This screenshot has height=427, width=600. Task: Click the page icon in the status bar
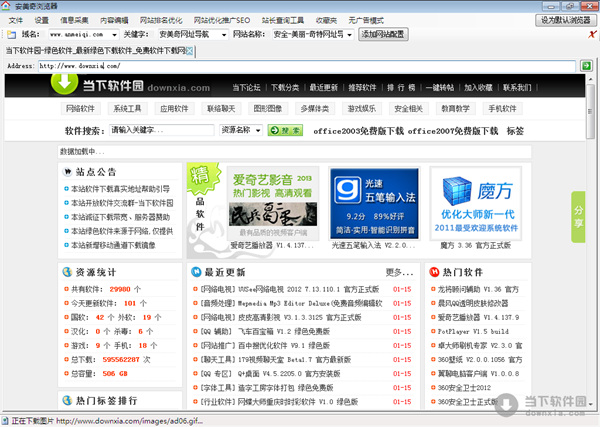(5, 421)
